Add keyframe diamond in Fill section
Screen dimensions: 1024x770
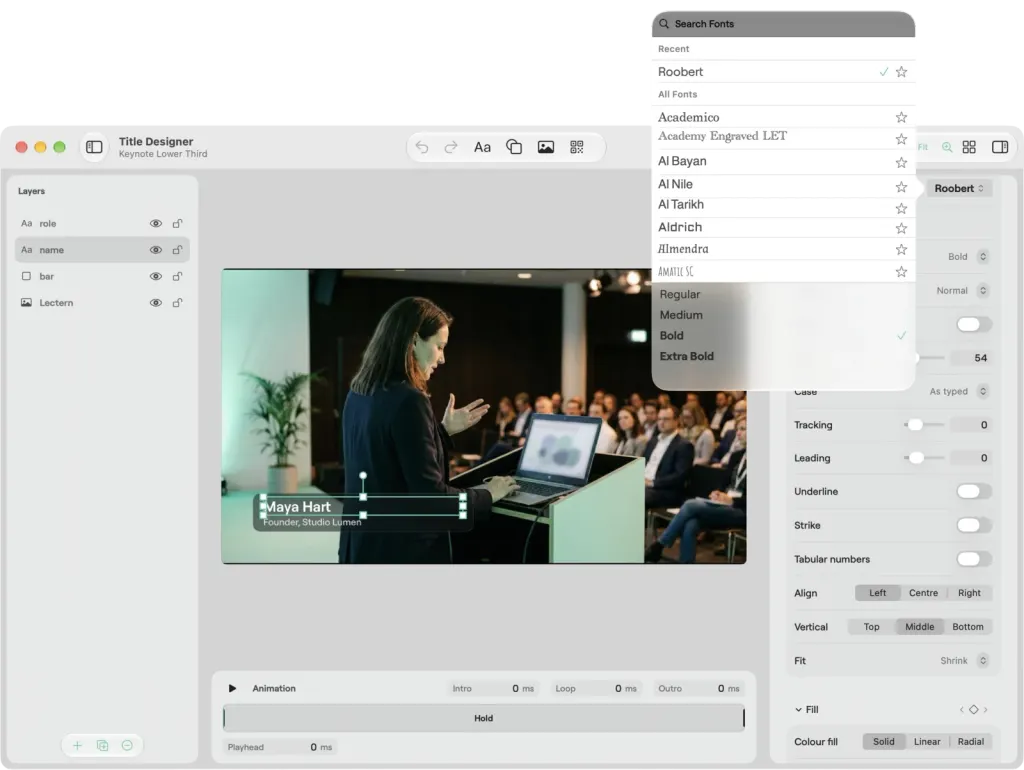(973, 709)
